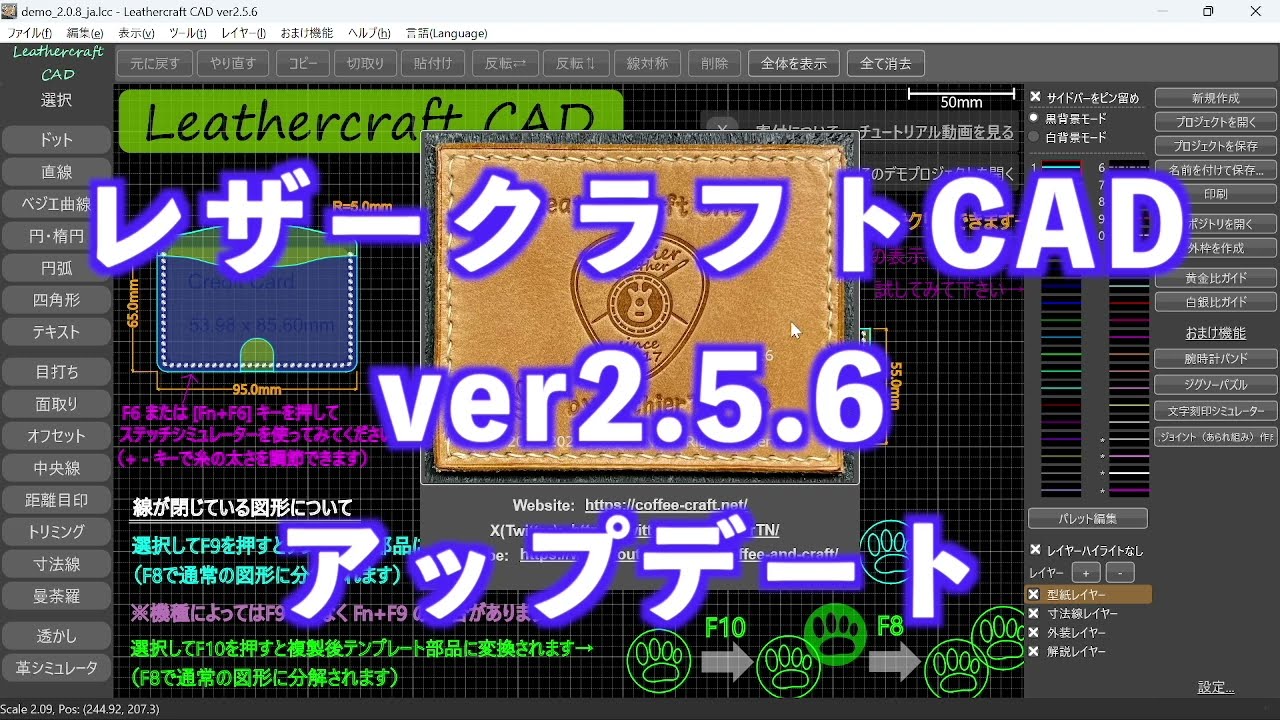Open the coffee-craft.net website link
The height and width of the screenshot is (720, 1280).
[666, 505]
